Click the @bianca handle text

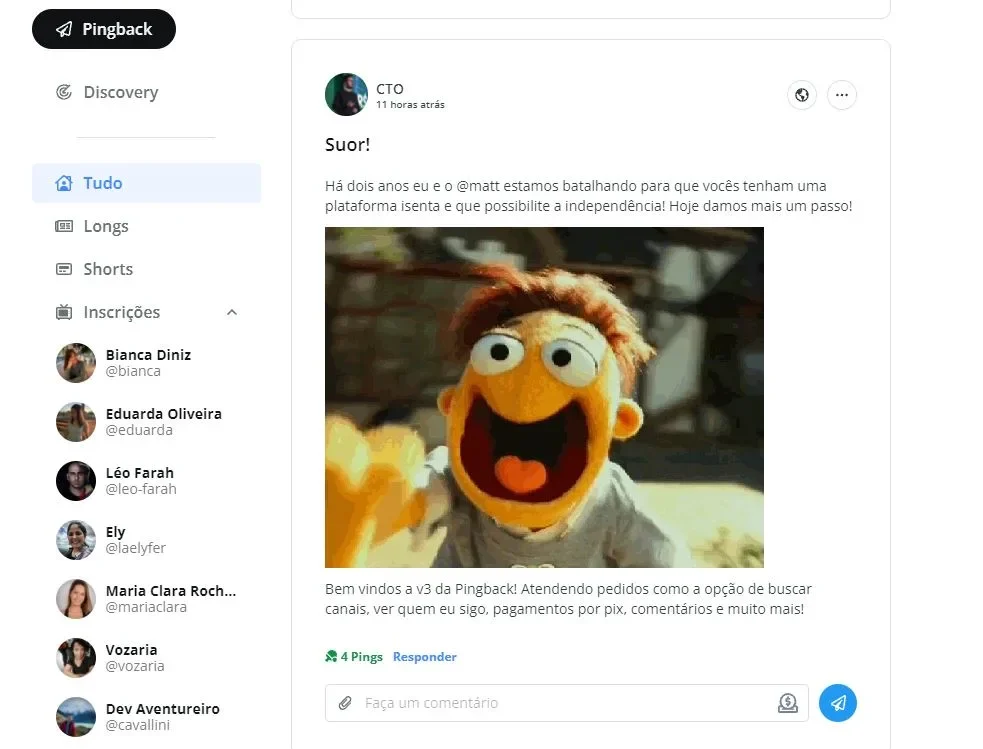click(133, 371)
